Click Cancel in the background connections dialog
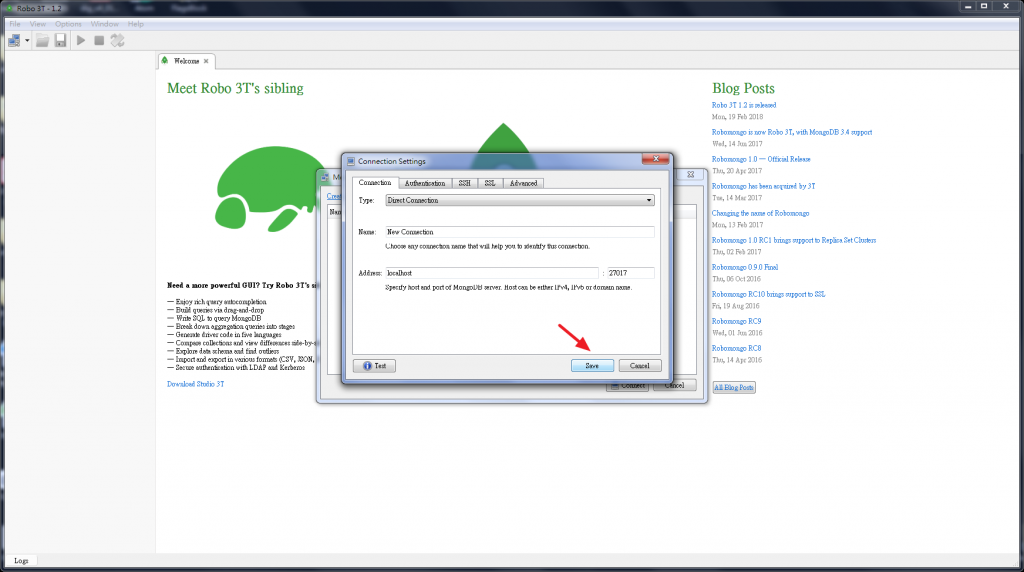 tap(675, 385)
